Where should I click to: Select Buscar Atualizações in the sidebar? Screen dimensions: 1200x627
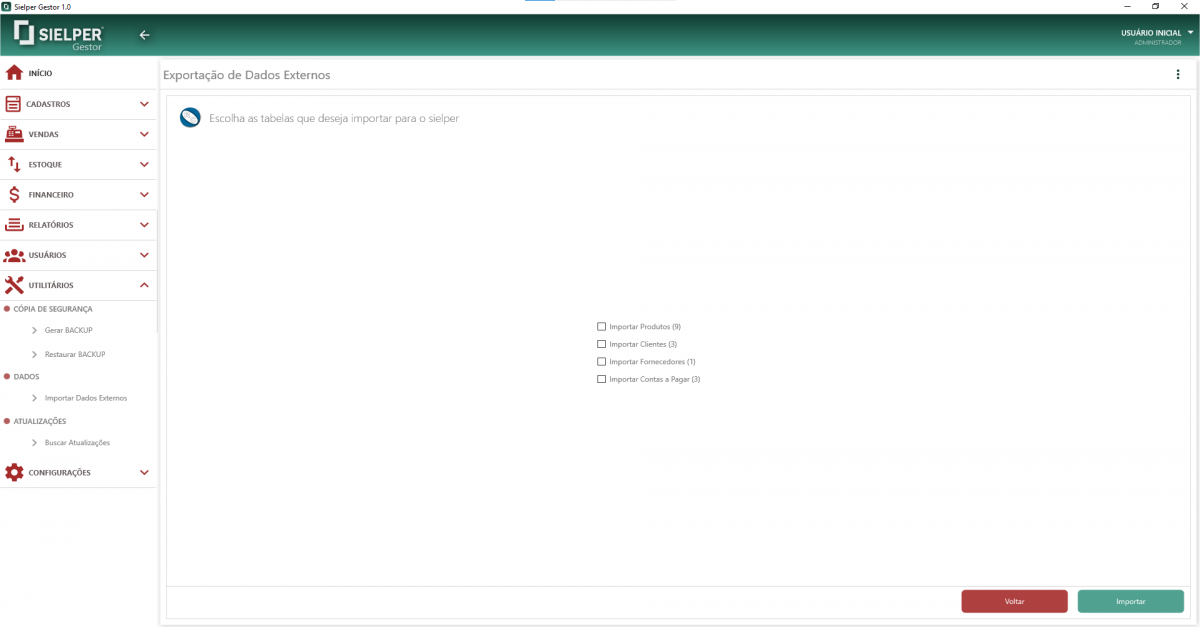click(77, 442)
